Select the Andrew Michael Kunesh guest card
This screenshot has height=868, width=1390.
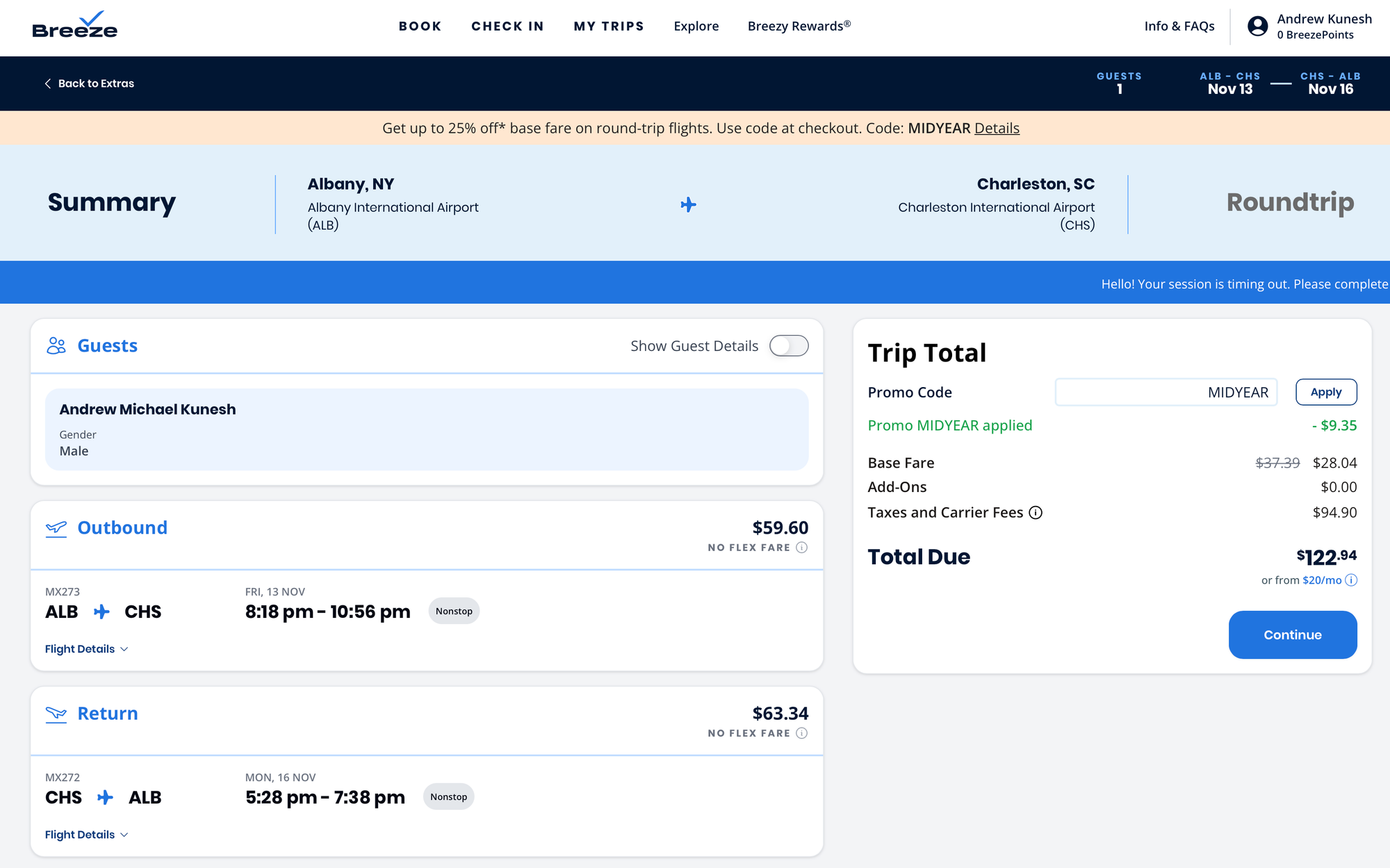pyautogui.click(x=427, y=429)
